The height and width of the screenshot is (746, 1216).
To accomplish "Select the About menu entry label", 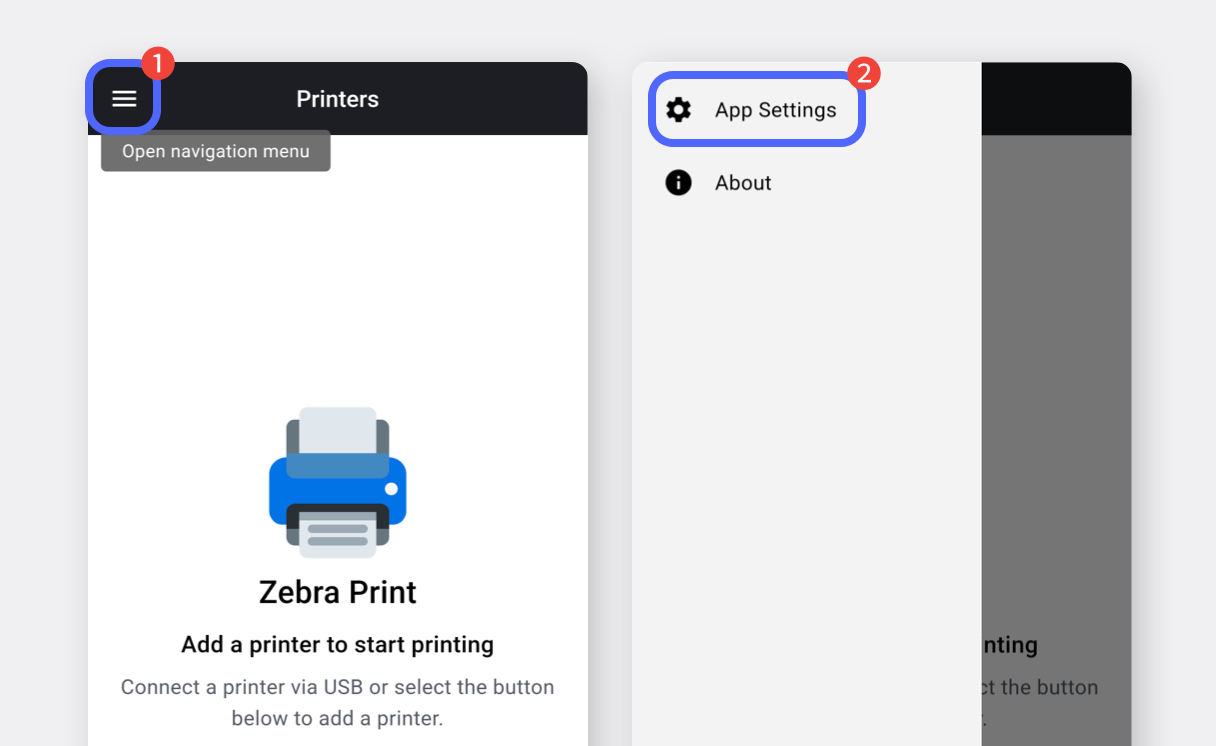I will tap(743, 183).
